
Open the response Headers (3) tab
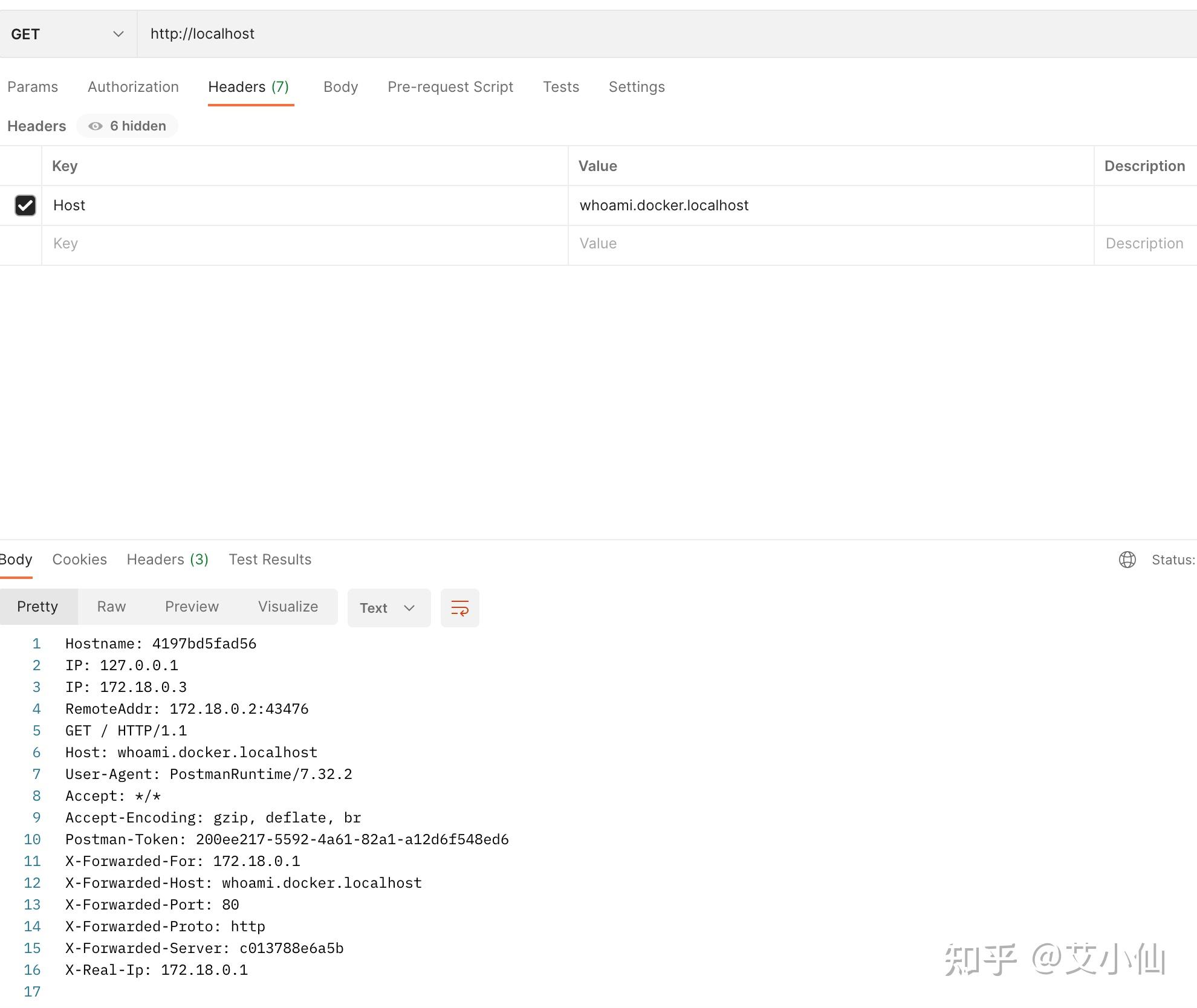167,559
